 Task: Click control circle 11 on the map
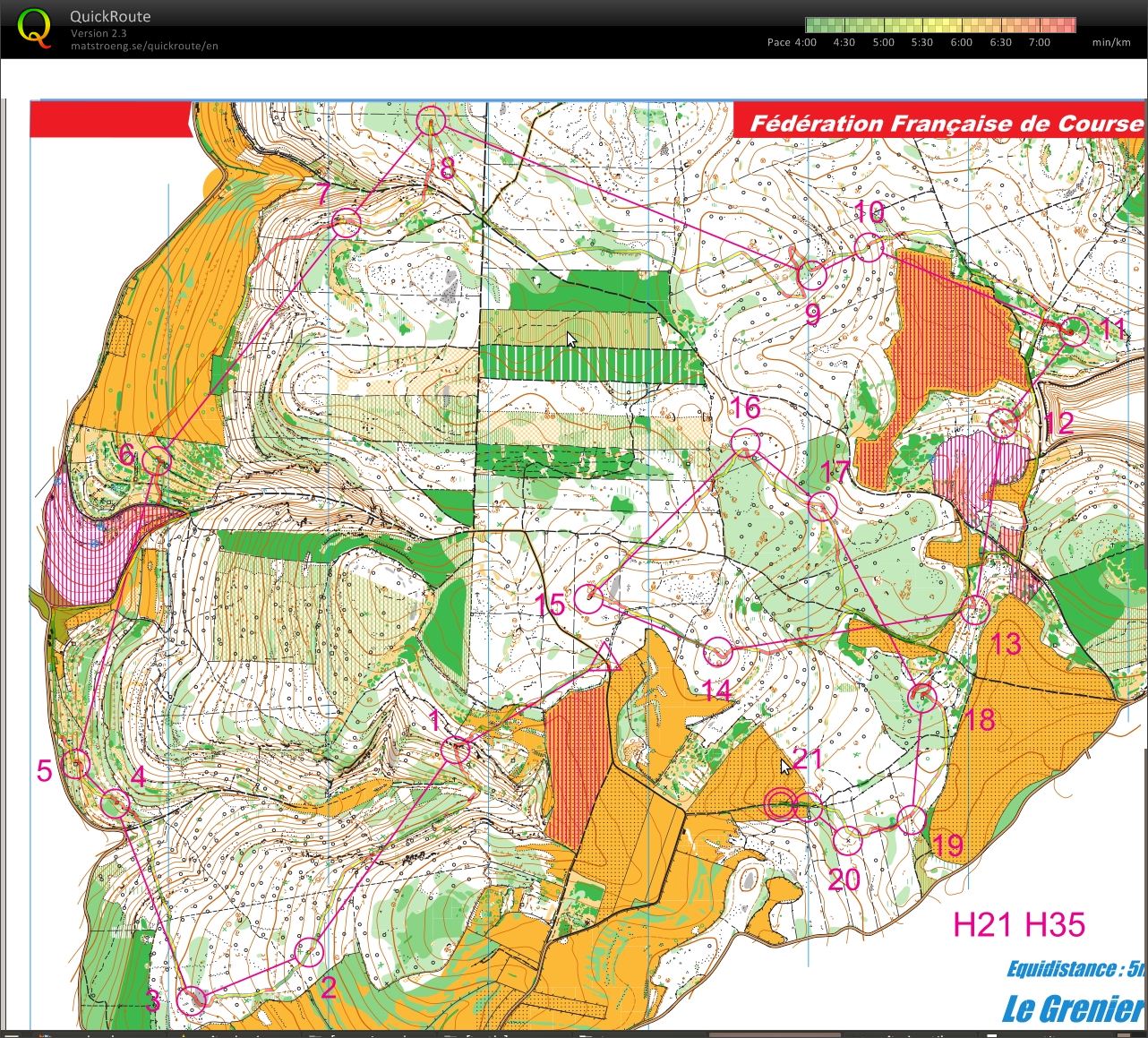tap(1073, 331)
